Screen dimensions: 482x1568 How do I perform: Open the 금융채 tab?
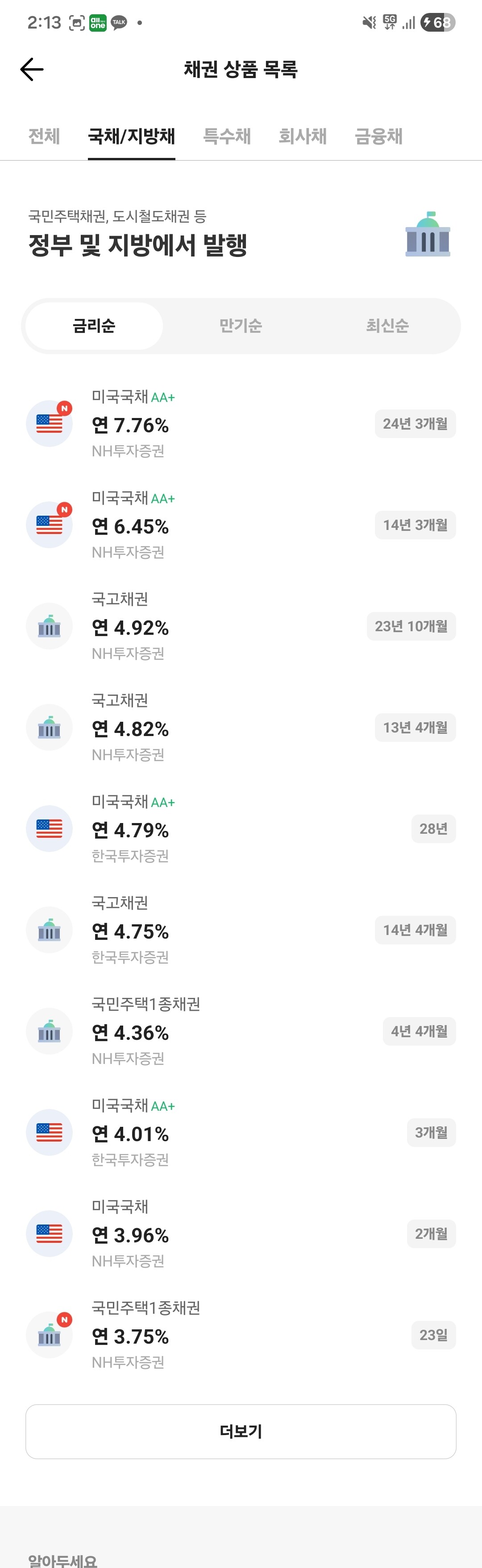[x=378, y=136]
